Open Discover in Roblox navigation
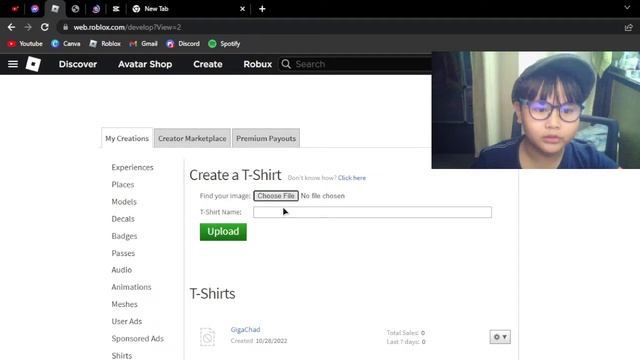This screenshot has width=640, height=360. coord(78,64)
